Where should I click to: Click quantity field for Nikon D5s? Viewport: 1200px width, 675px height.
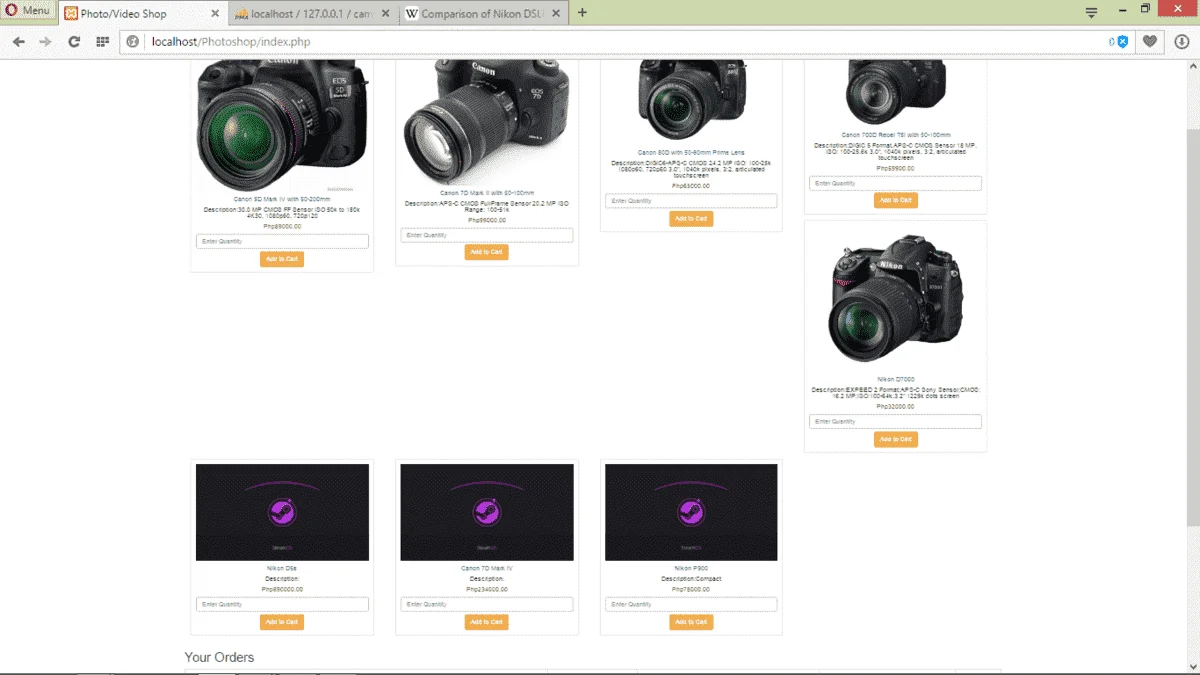pyautogui.click(x=282, y=604)
